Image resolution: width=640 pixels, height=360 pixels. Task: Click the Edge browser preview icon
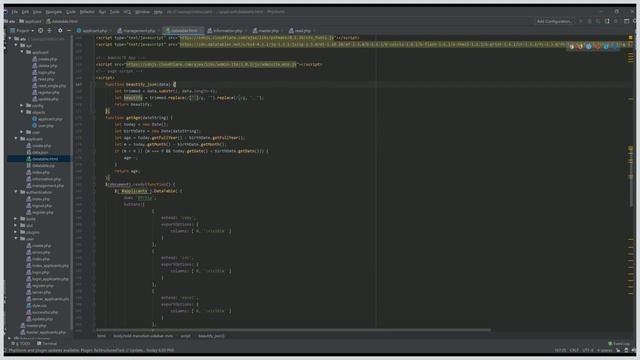(614, 47)
